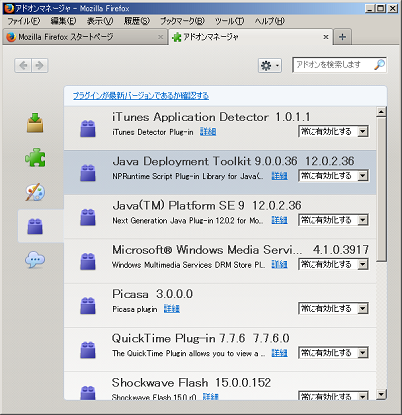The width and height of the screenshot is (402, 415).
Task: Open the 編集(E) menu
Action: (x=63, y=21)
